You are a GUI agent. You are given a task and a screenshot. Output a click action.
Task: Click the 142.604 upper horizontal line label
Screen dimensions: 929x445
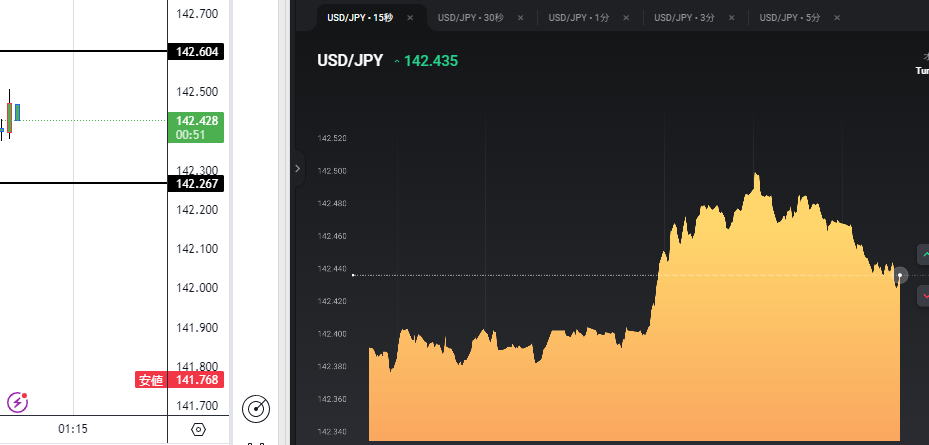coord(197,52)
